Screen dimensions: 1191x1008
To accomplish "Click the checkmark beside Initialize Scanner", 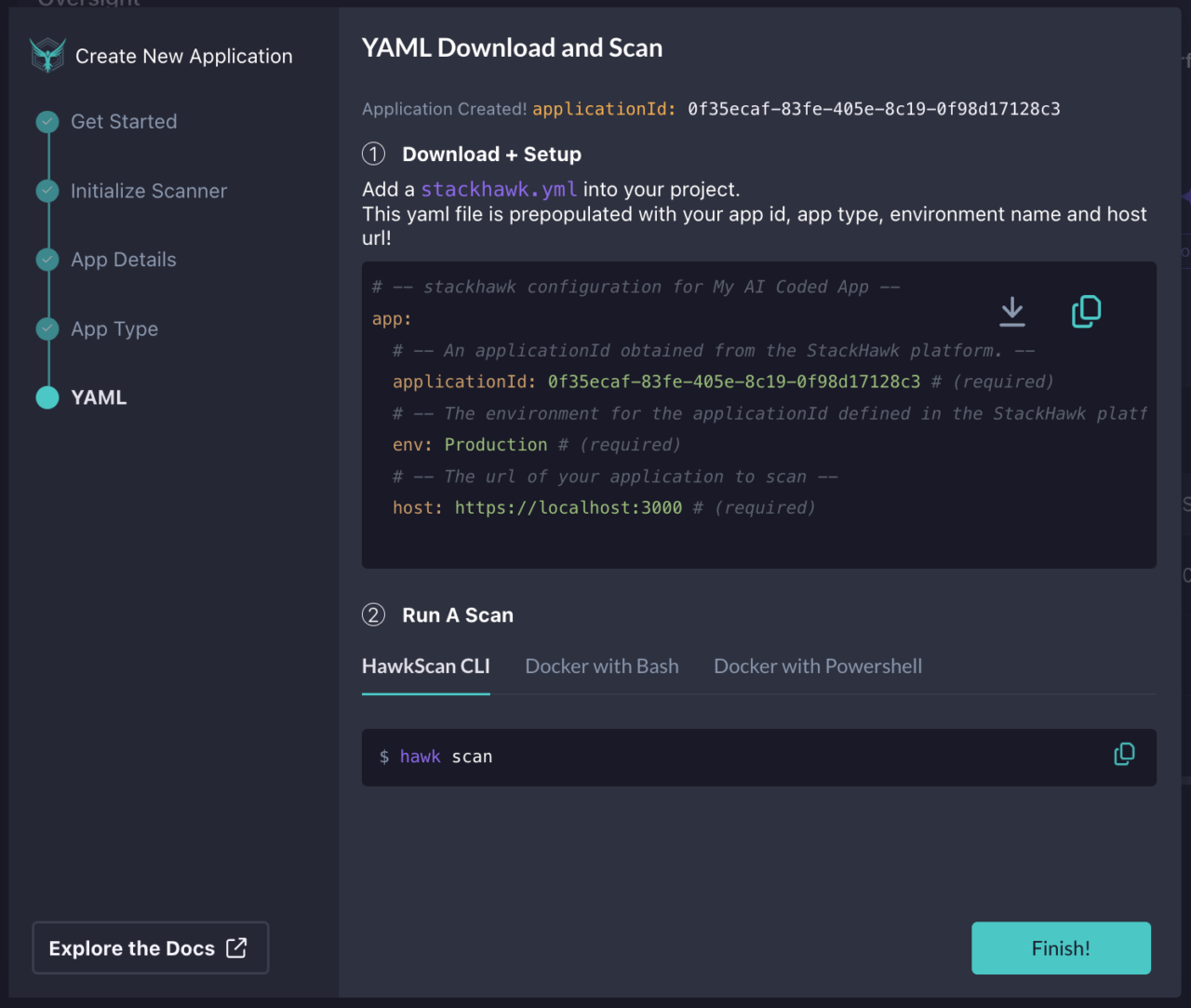I will [x=47, y=191].
